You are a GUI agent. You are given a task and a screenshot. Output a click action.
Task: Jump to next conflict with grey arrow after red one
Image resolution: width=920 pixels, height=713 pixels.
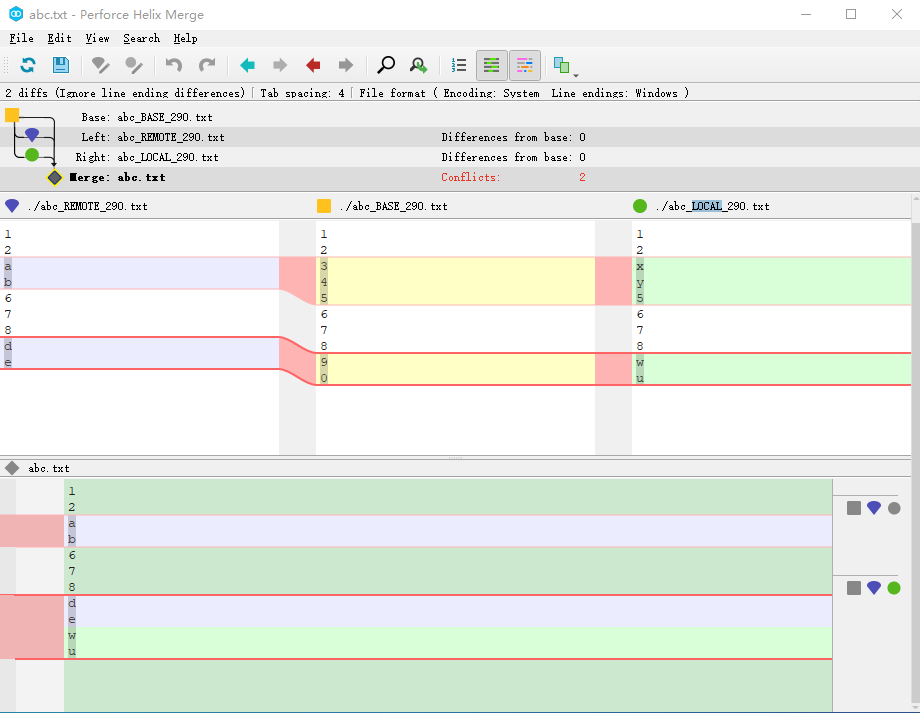[346, 65]
